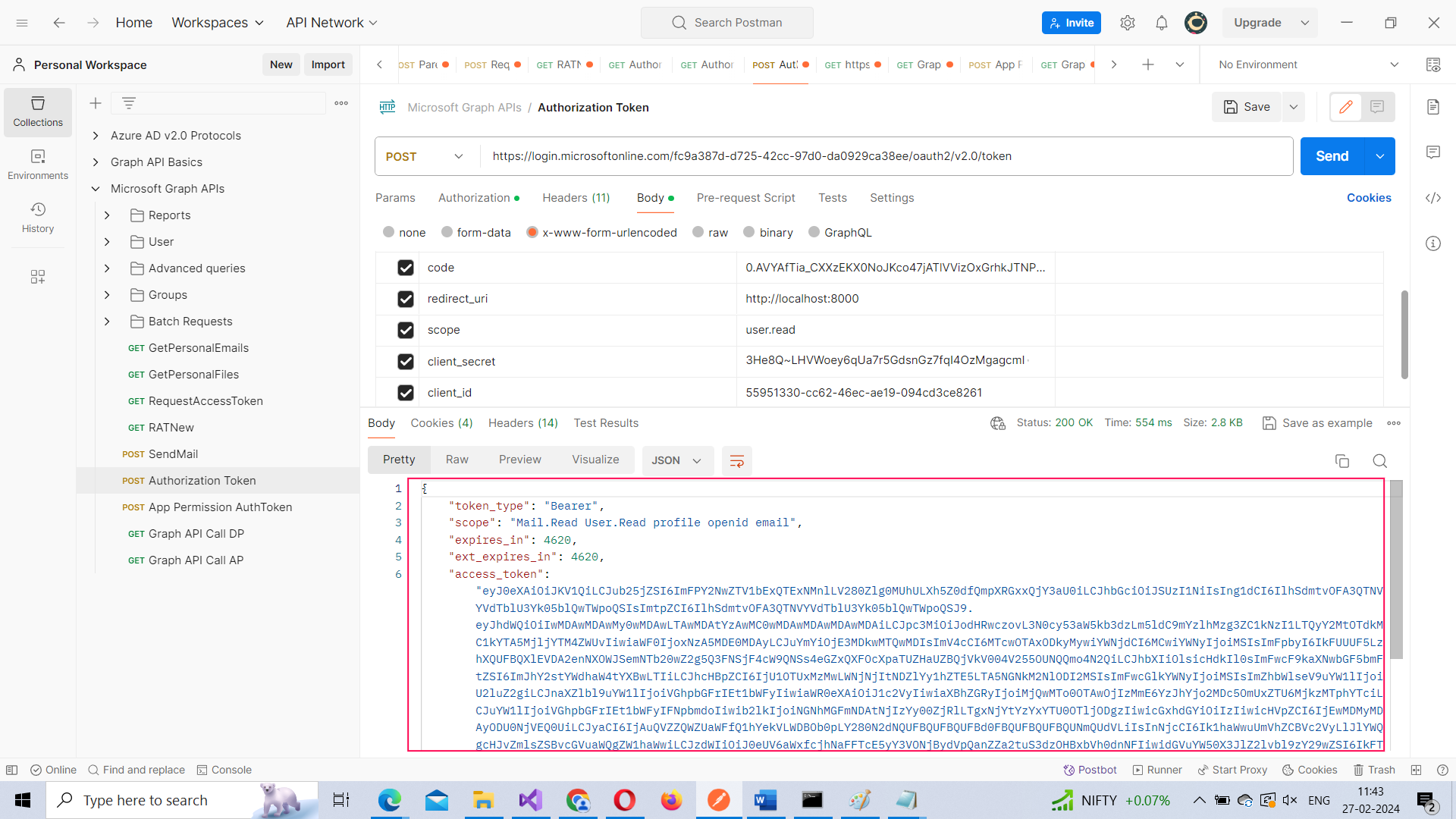Uncheck the code parameter checkbox
This screenshot has width=1456, height=819.
(406, 268)
